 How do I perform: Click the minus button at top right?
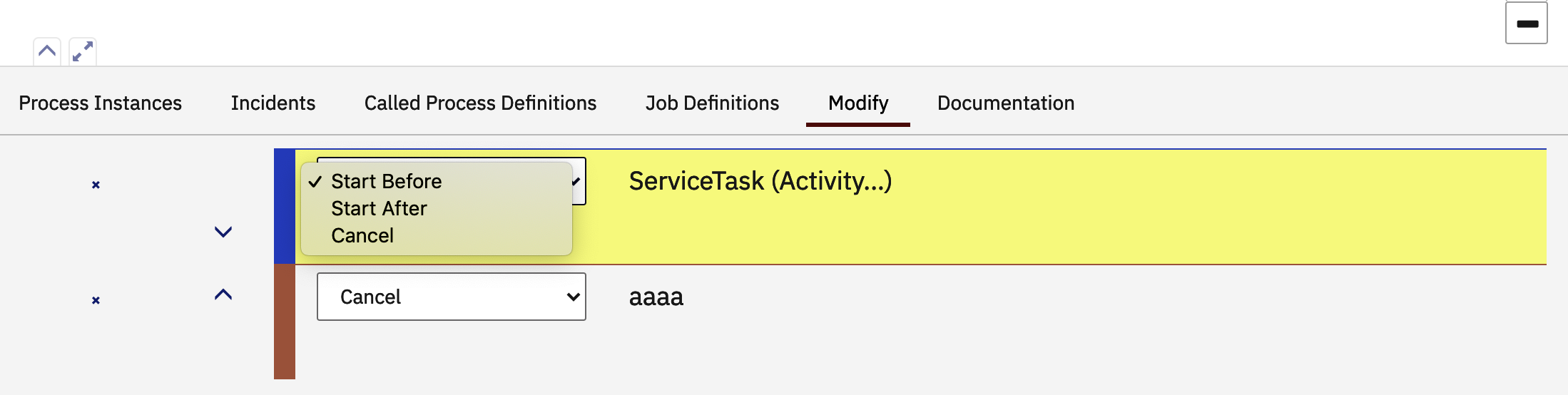(1526, 24)
